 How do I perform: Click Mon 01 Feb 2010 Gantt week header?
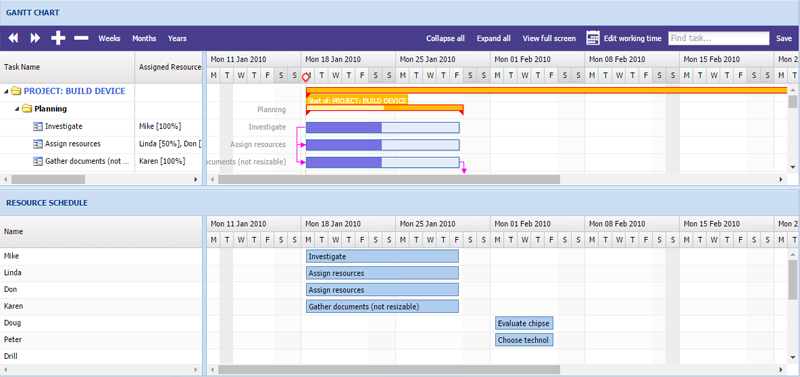pos(537,59)
